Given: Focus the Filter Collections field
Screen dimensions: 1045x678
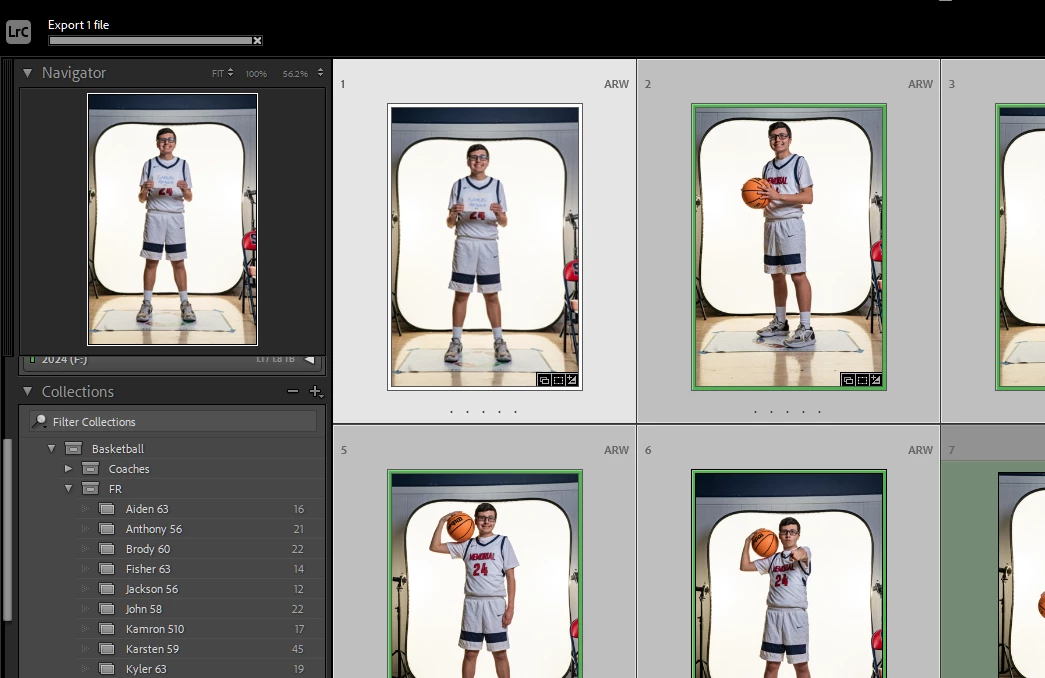Looking at the screenshot, I should click(x=173, y=421).
